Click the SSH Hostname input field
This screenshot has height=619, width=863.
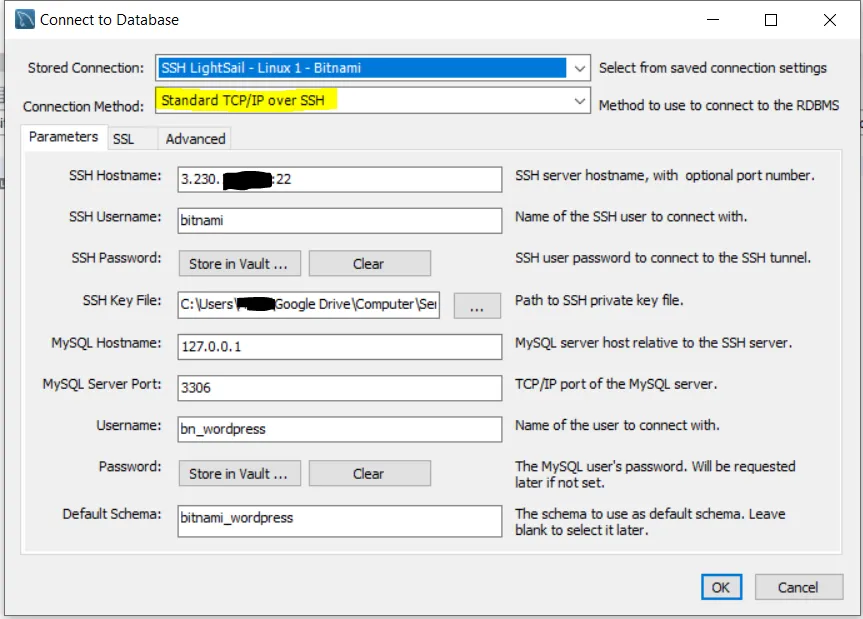tap(340, 179)
